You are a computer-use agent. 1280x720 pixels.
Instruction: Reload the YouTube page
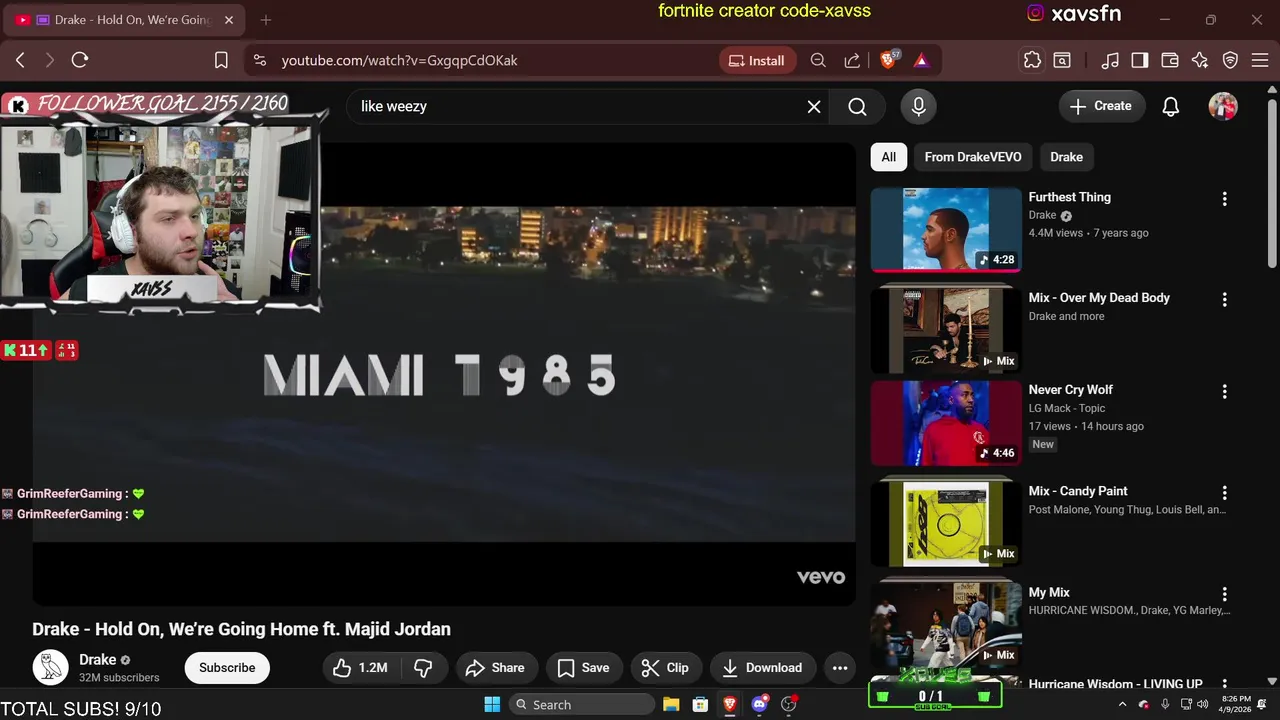[x=80, y=60]
